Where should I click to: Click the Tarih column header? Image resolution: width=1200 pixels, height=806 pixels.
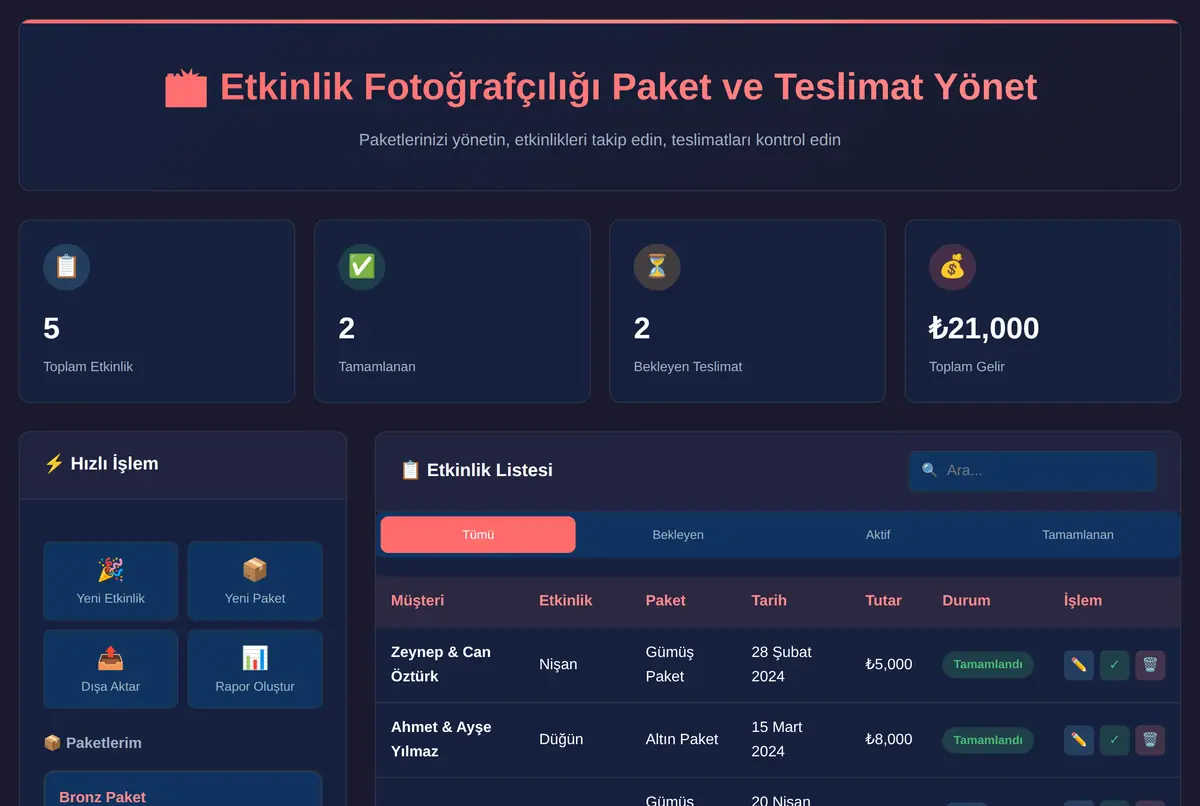pyautogui.click(x=769, y=601)
